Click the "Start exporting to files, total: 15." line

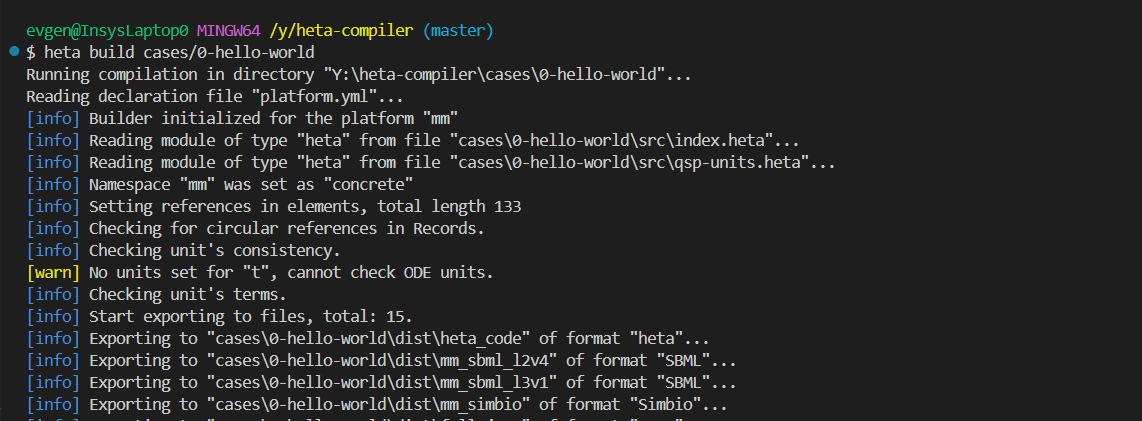click(x=219, y=317)
